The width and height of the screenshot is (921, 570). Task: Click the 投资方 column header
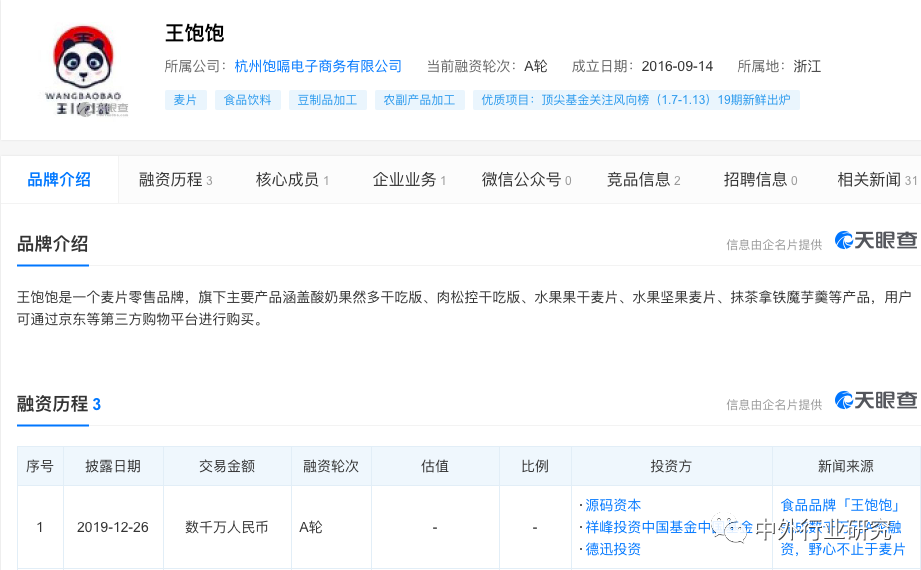pyautogui.click(x=671, y=466)
